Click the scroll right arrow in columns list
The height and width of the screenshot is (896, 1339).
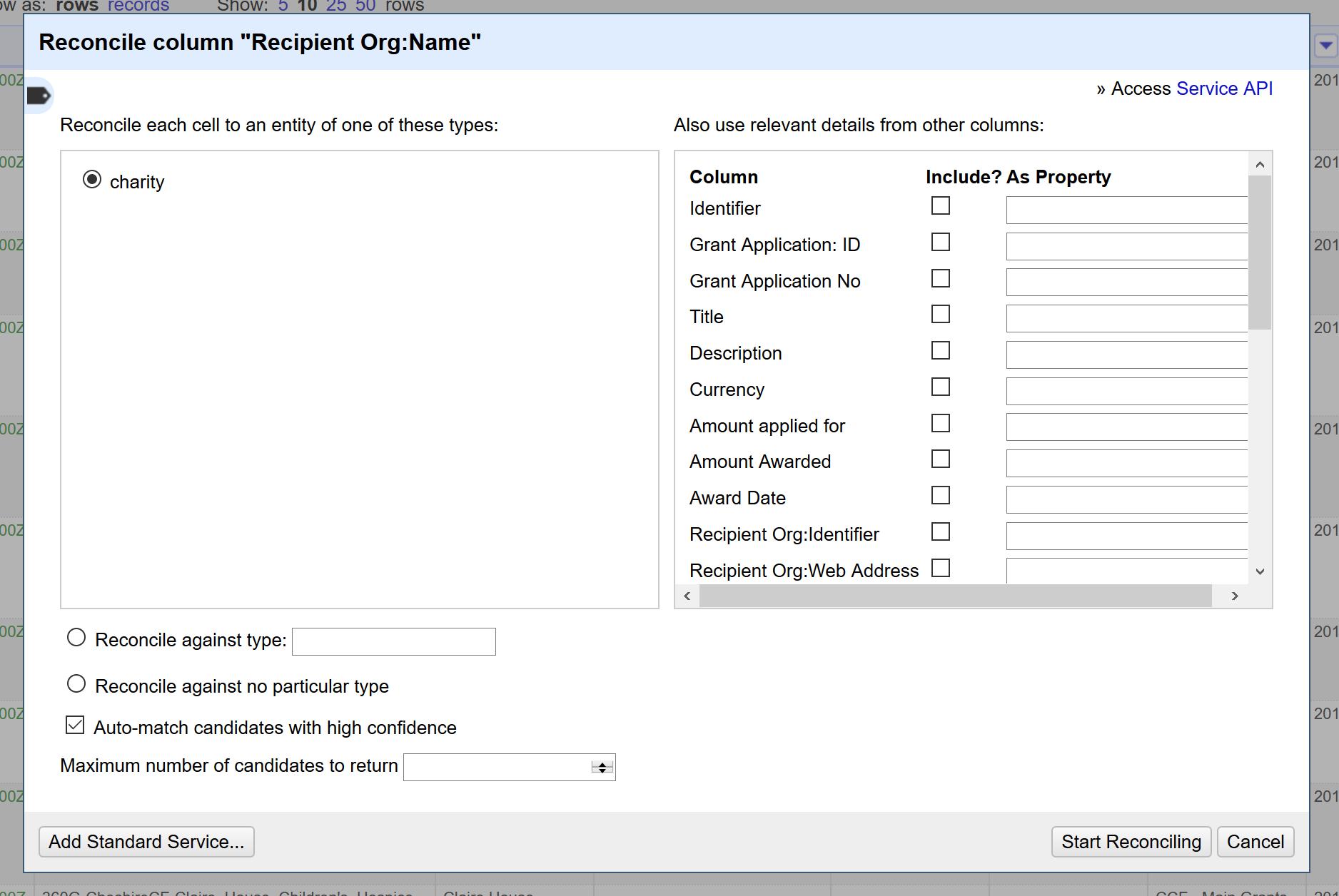pos(1235,596)
